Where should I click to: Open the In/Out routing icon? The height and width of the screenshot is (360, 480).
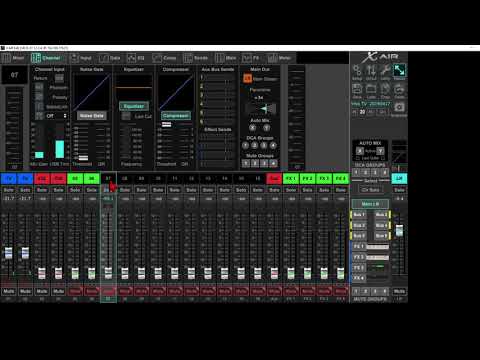click(371, 70)
